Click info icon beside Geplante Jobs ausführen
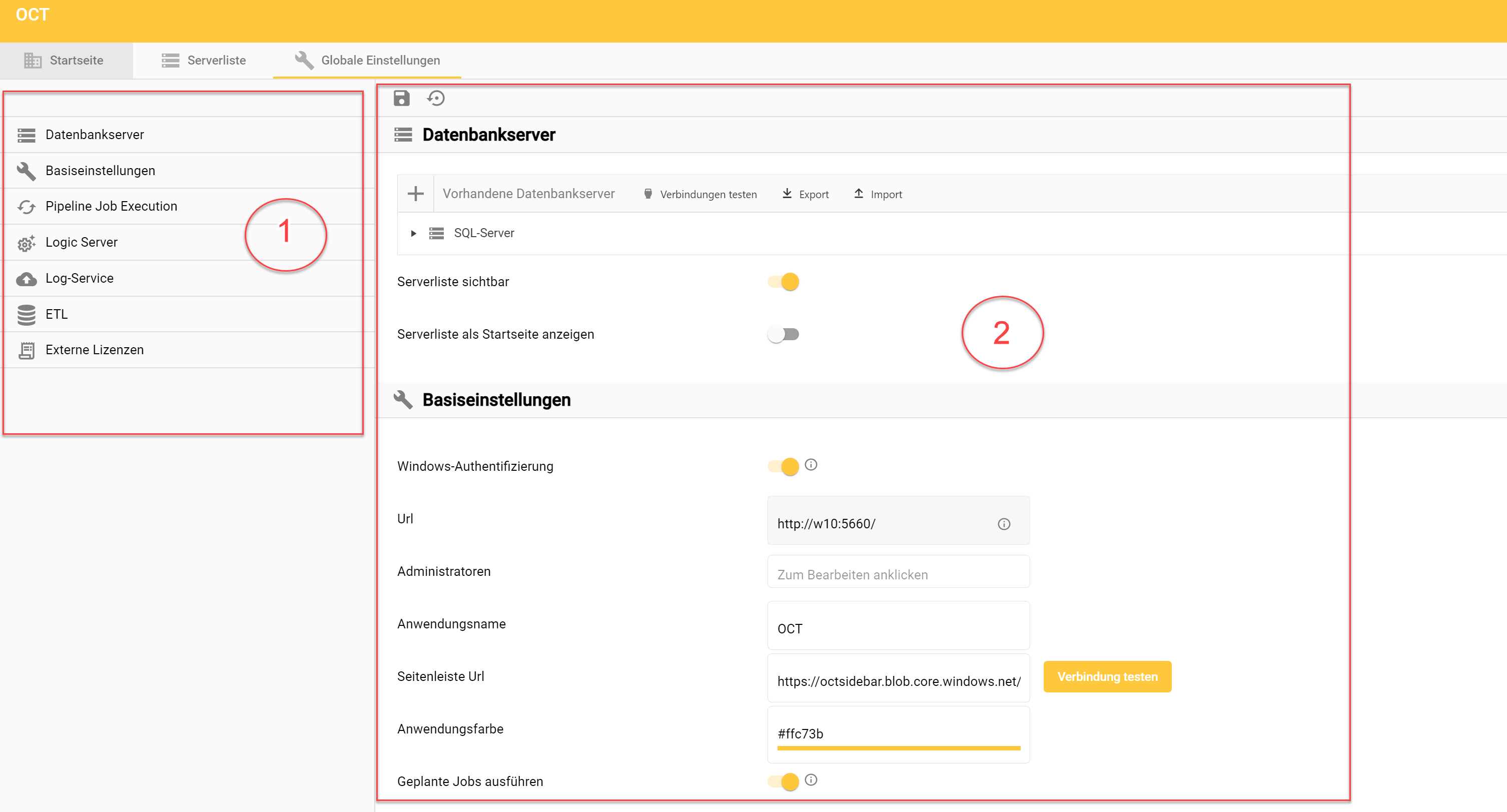This screenshot has width=1507, height=812. pyautogui.click(x=810, y=780)
